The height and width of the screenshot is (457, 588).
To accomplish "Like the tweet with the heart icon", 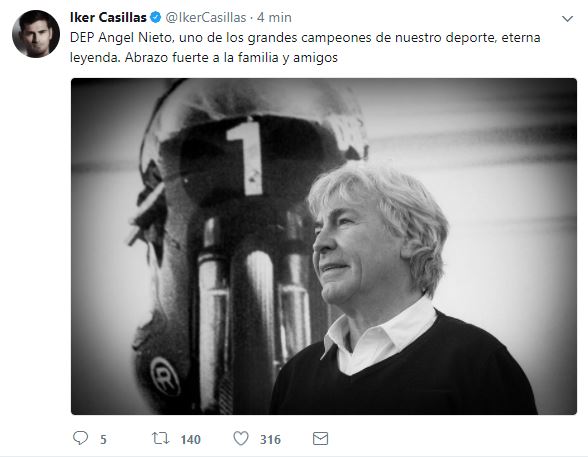I will pyautogui.click(x=241, y=438).
